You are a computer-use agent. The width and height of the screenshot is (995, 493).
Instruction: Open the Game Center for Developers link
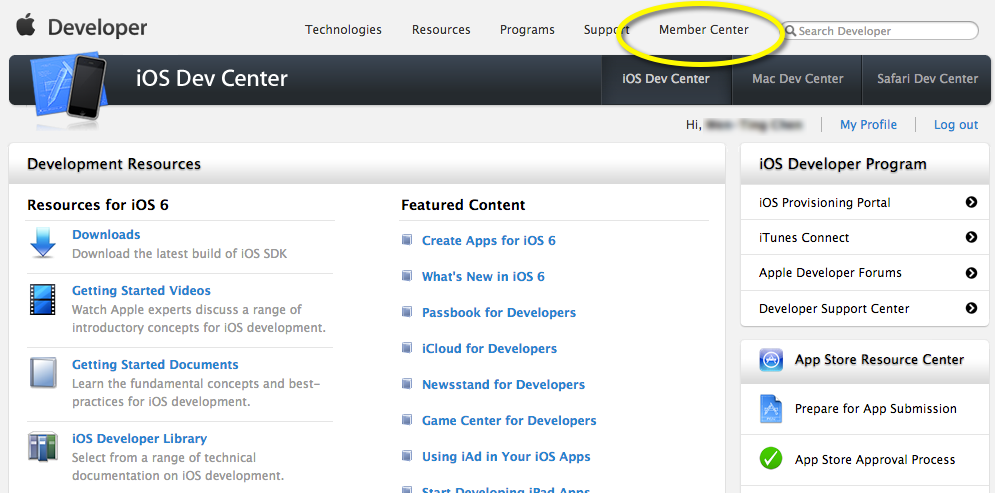(x=510, y=421)
